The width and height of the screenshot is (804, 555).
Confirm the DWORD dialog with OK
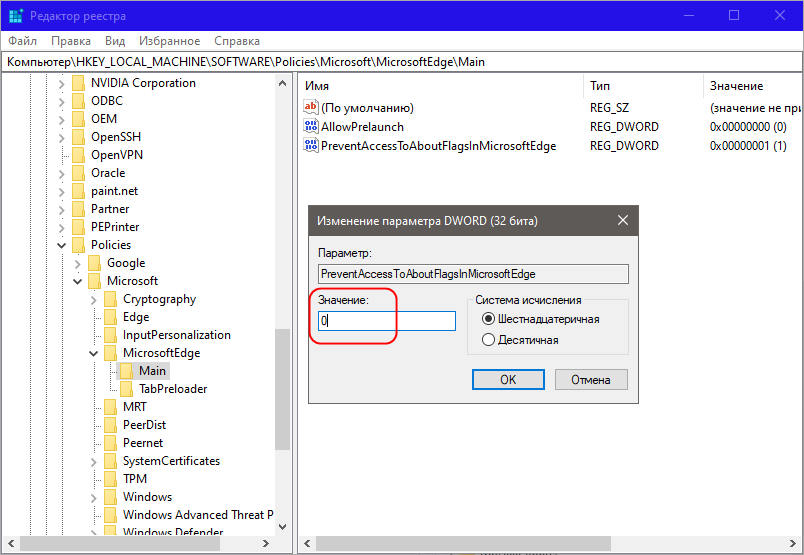click(x=508, y=380)
